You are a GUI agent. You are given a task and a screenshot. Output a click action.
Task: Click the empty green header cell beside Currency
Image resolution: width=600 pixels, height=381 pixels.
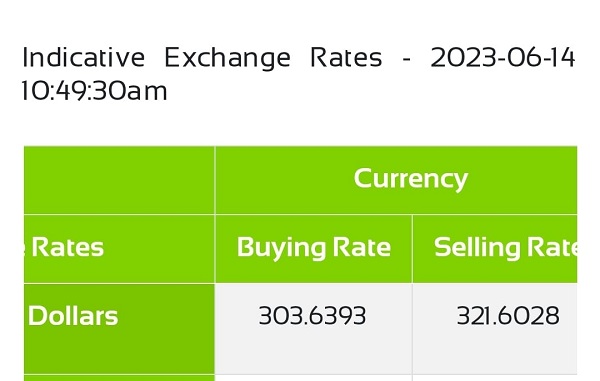tap(119, 180)
